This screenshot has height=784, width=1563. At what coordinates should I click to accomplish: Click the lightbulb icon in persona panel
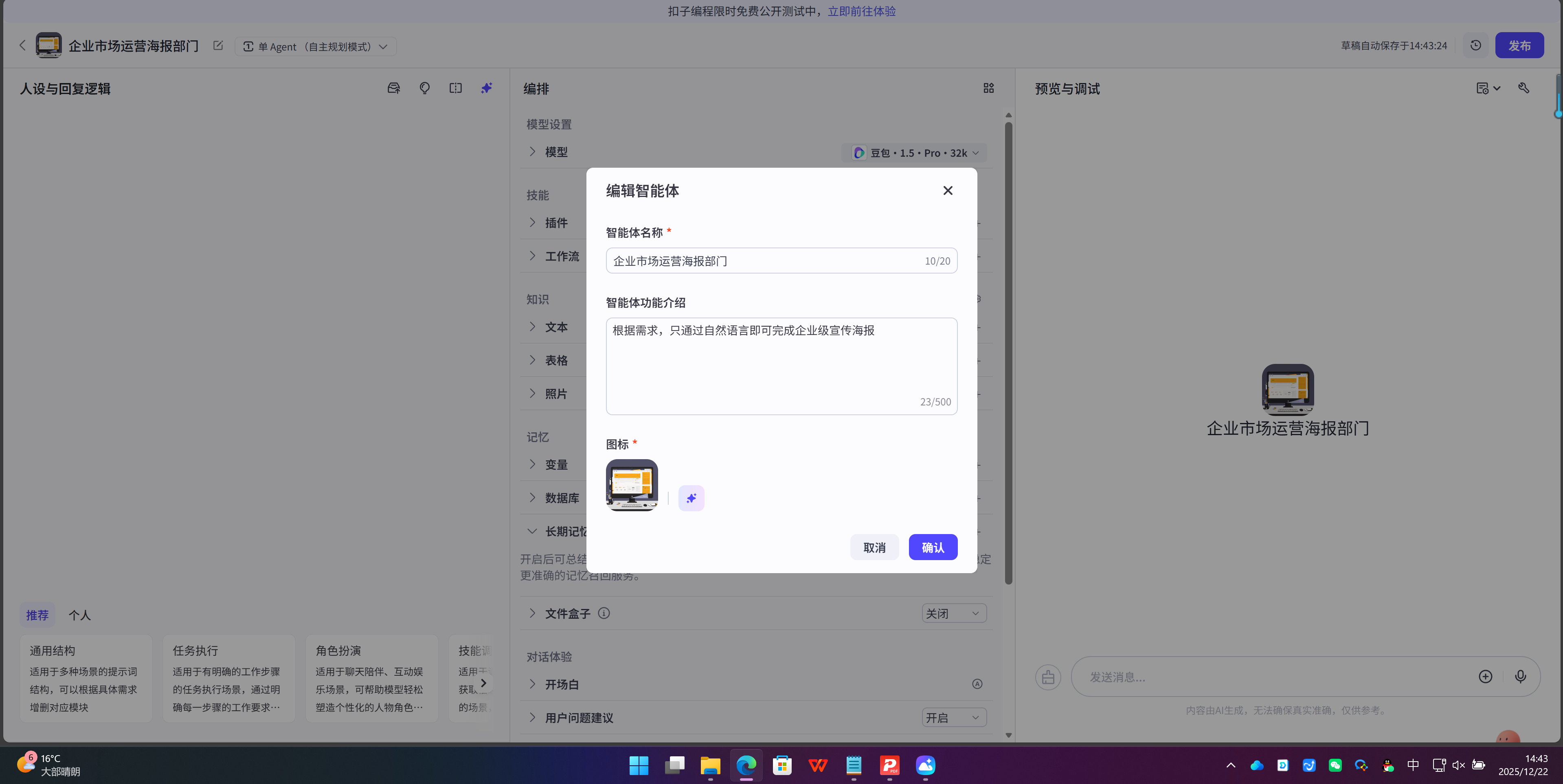[x=425, y=88]
